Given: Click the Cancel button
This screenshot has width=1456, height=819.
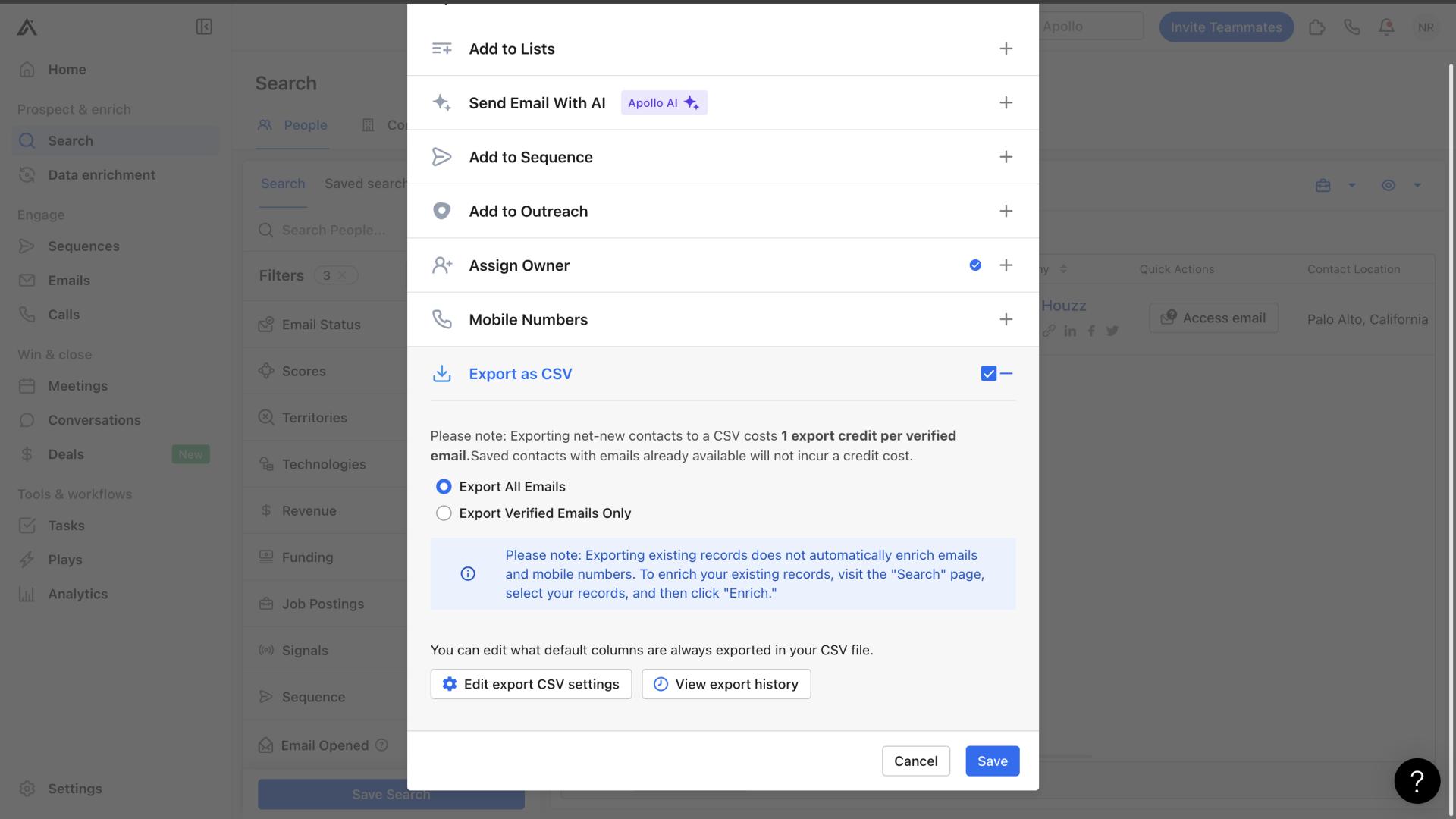Looking at the screenshot, I should [915, 761].
